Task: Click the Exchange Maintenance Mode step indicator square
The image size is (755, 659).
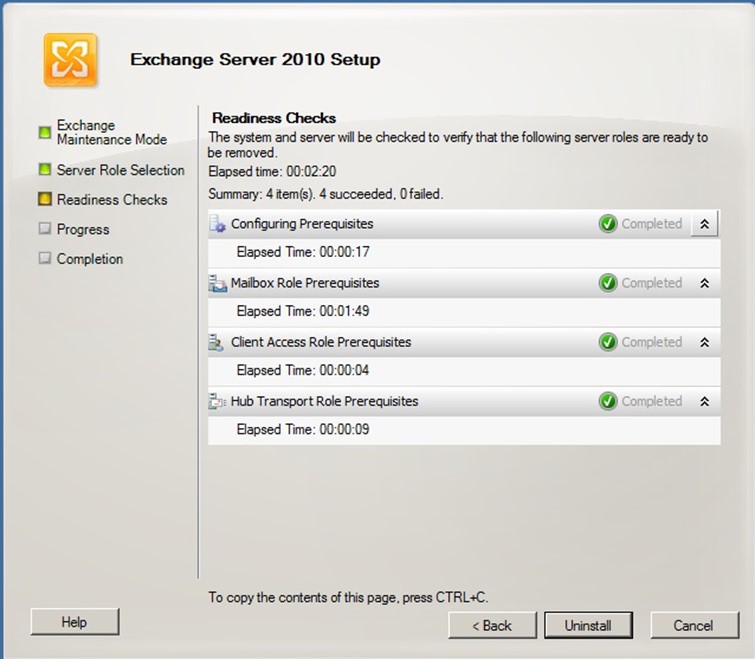Action: pyautogui.click(x=45, y=132)
